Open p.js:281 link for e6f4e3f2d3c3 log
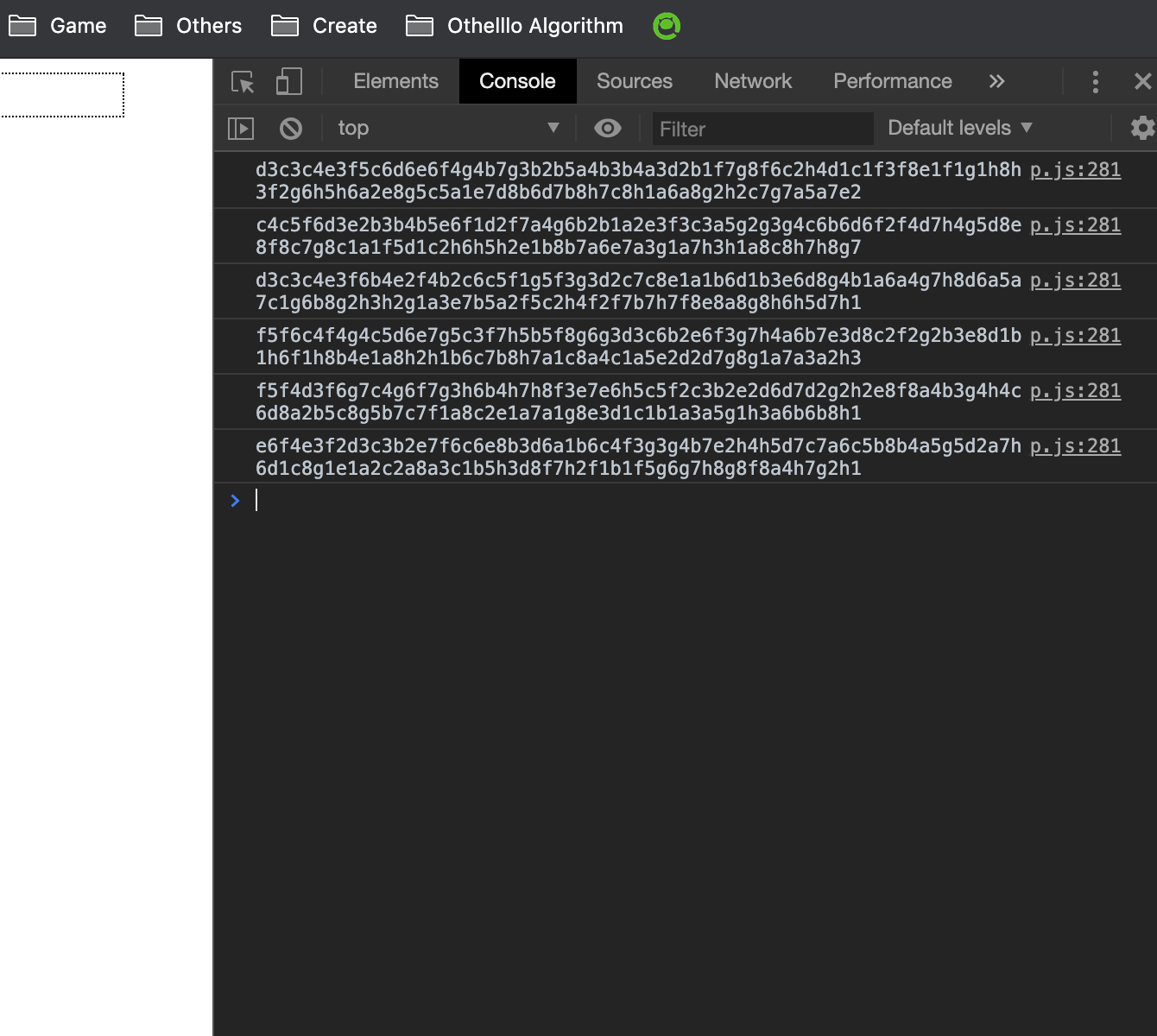Screen dimensions: 1157x1036 (x=1075, y=446)
